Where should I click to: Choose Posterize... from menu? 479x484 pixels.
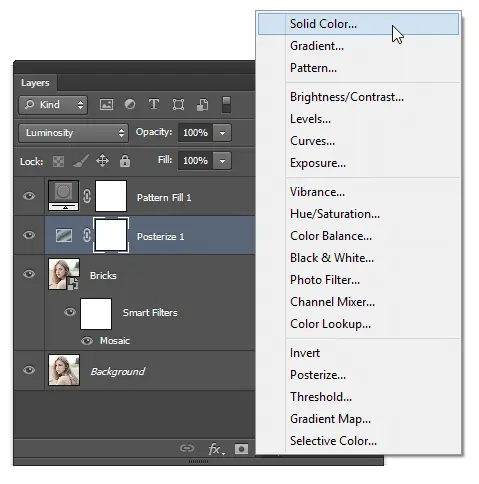tap(358, 375)
